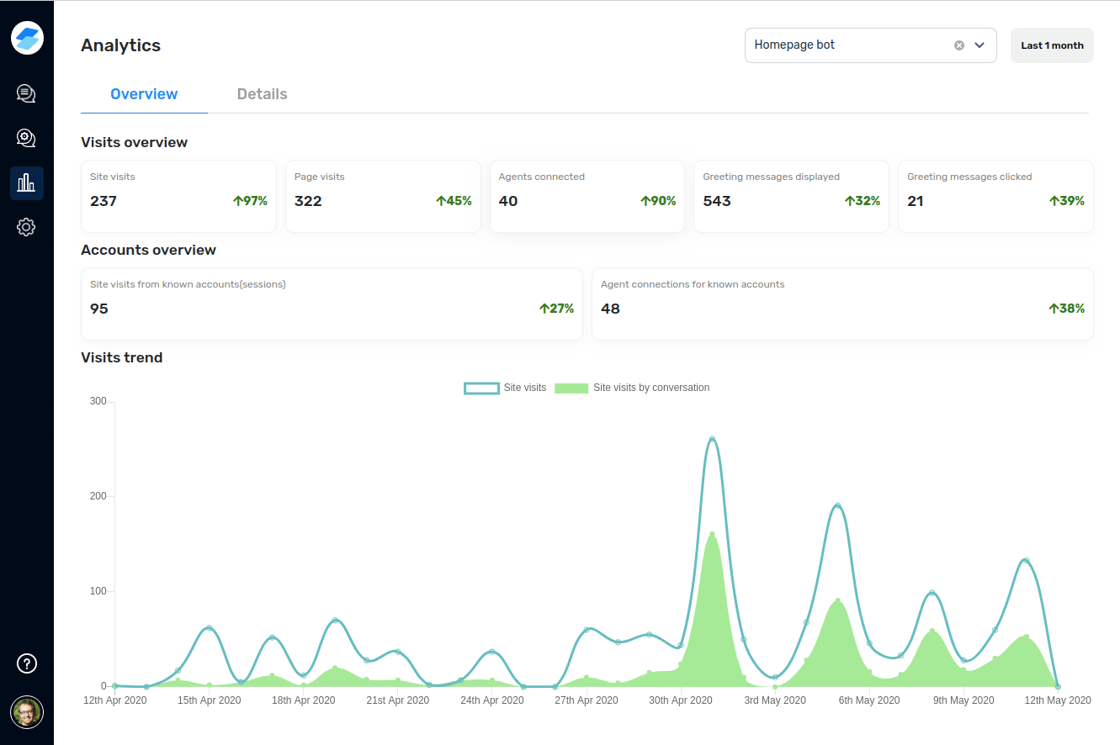Click the 30th Apr 2020 axis label
Screen dimensions: 1120x745
click(x=681, y=700)
